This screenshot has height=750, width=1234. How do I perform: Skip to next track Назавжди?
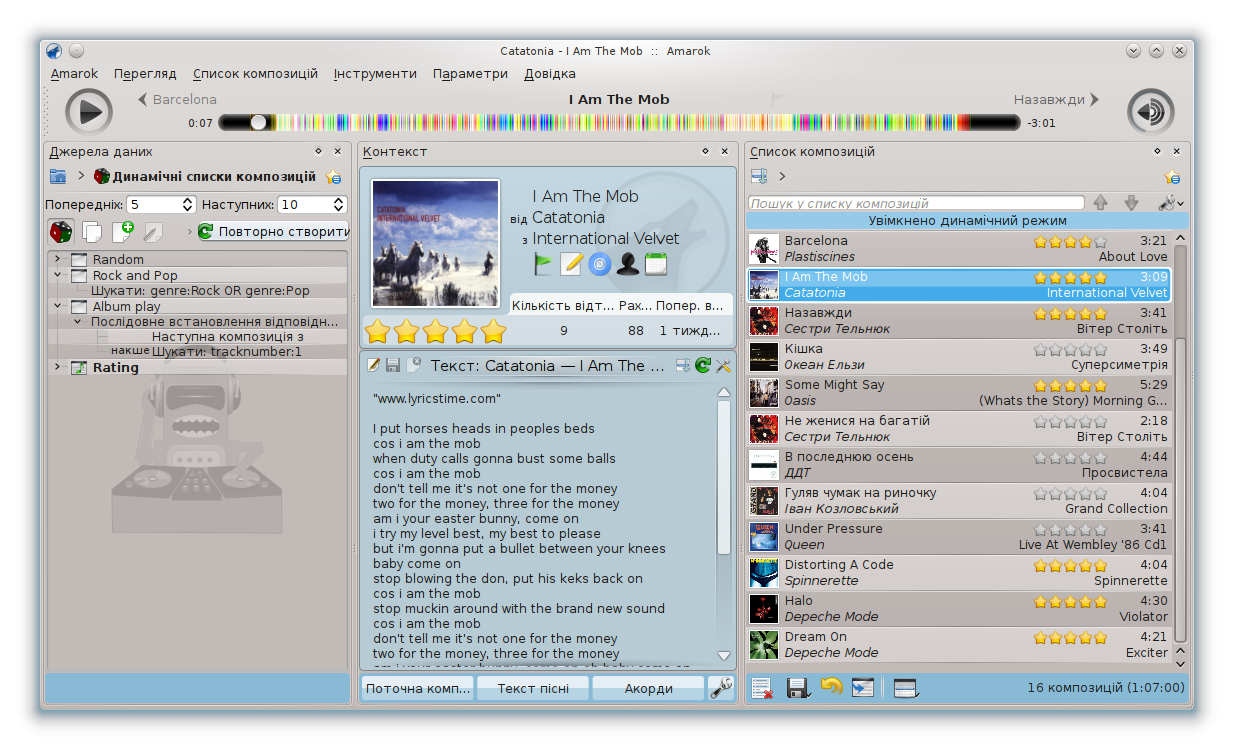coord(1057,99)
